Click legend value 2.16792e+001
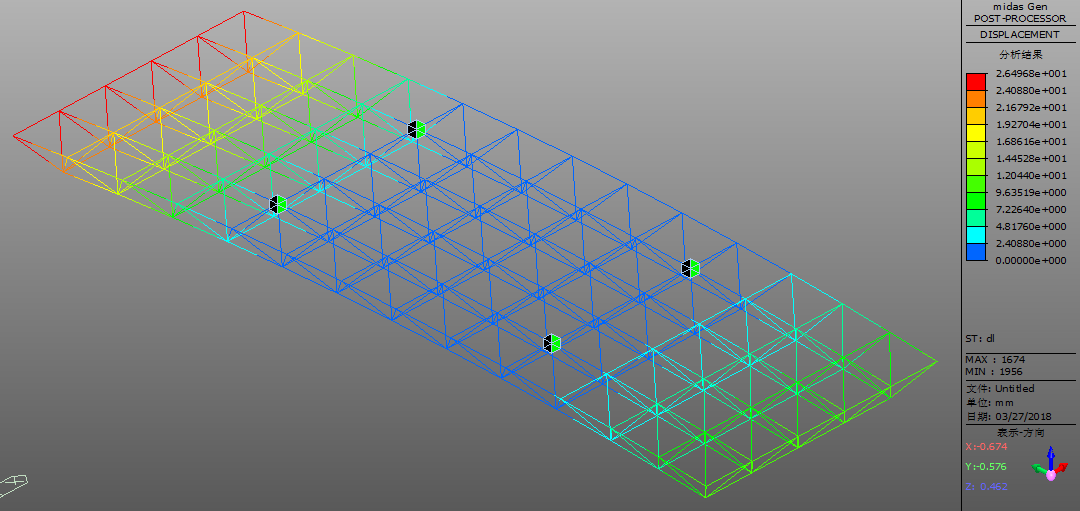This screenshot has width=1080, height=511. (x=1029, y=107)
